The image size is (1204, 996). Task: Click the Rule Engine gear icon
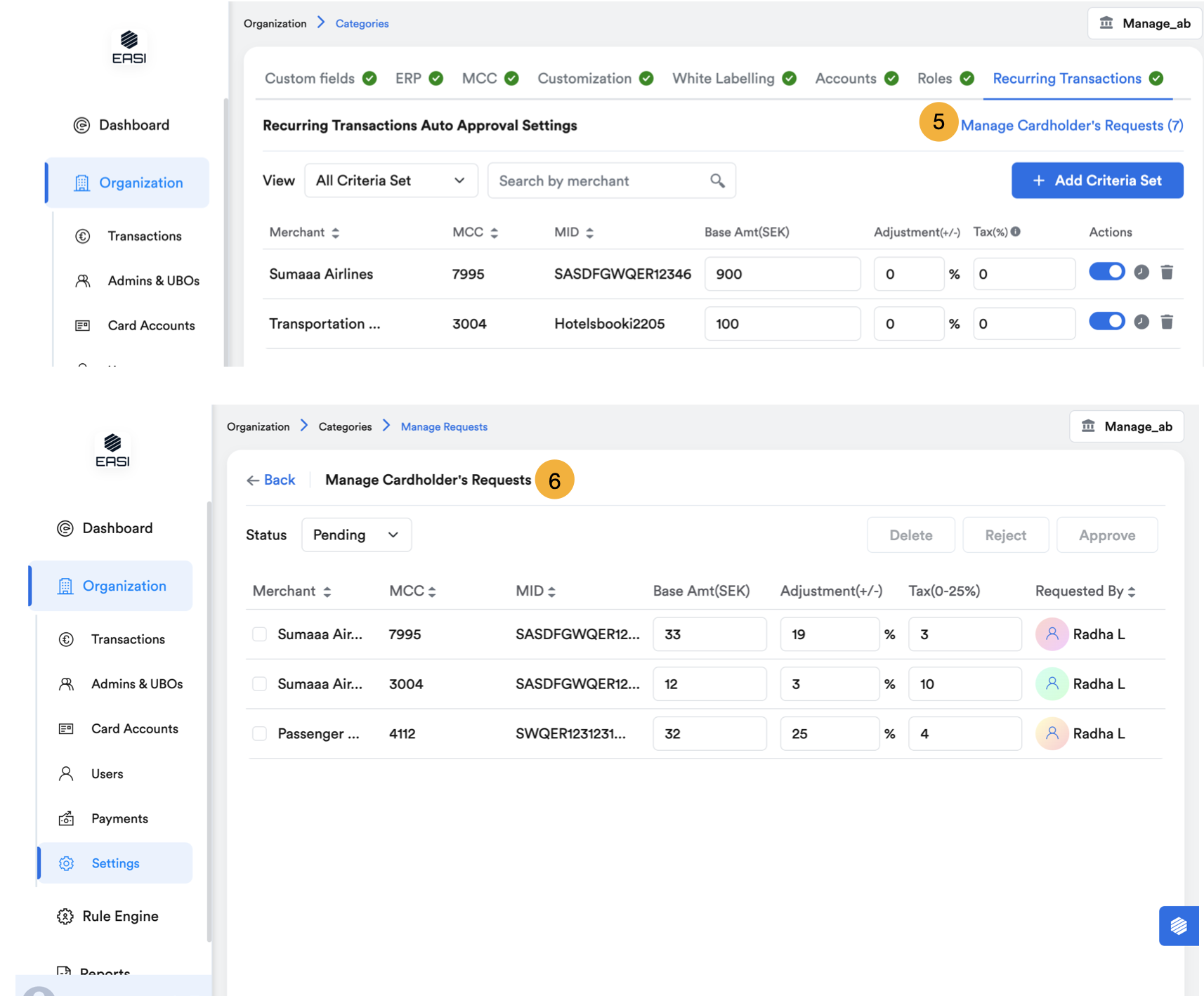65,917
